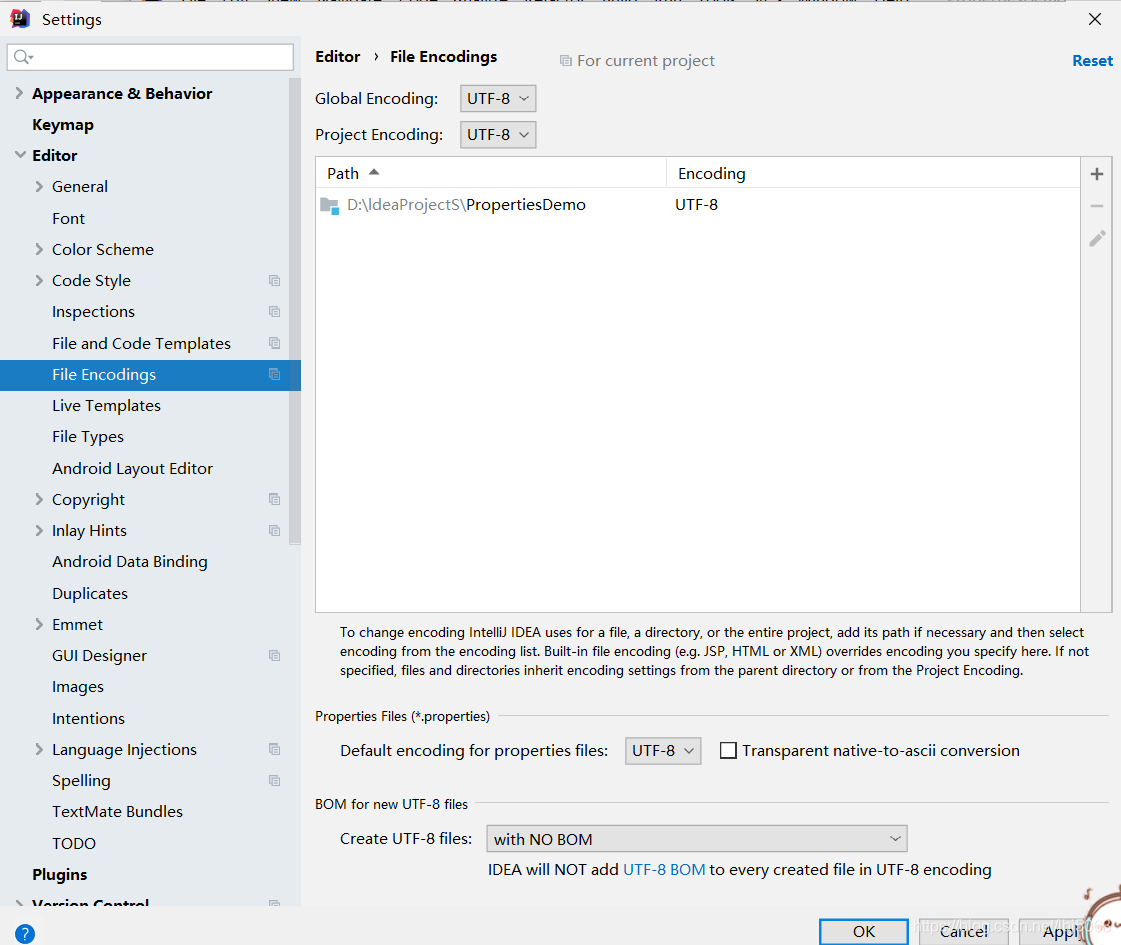
Task: Select Font settings page
Action: pos(68,219)
